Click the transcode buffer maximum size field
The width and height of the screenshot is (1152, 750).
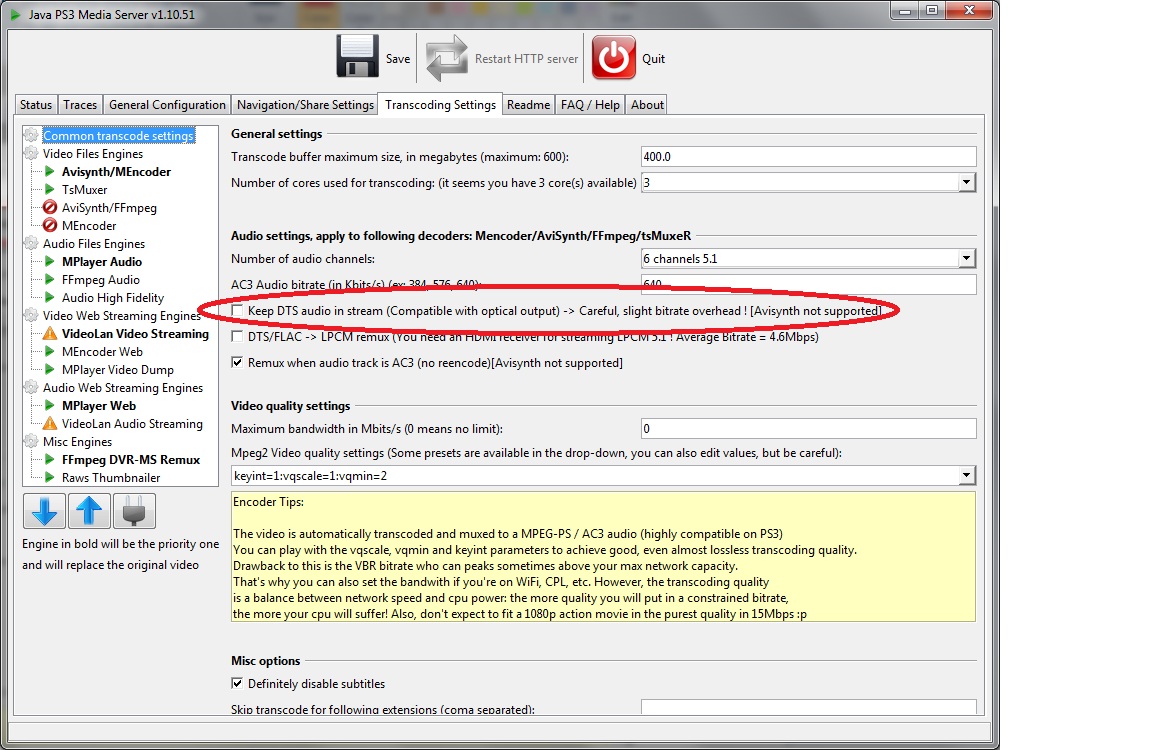[x=808, y=156]
